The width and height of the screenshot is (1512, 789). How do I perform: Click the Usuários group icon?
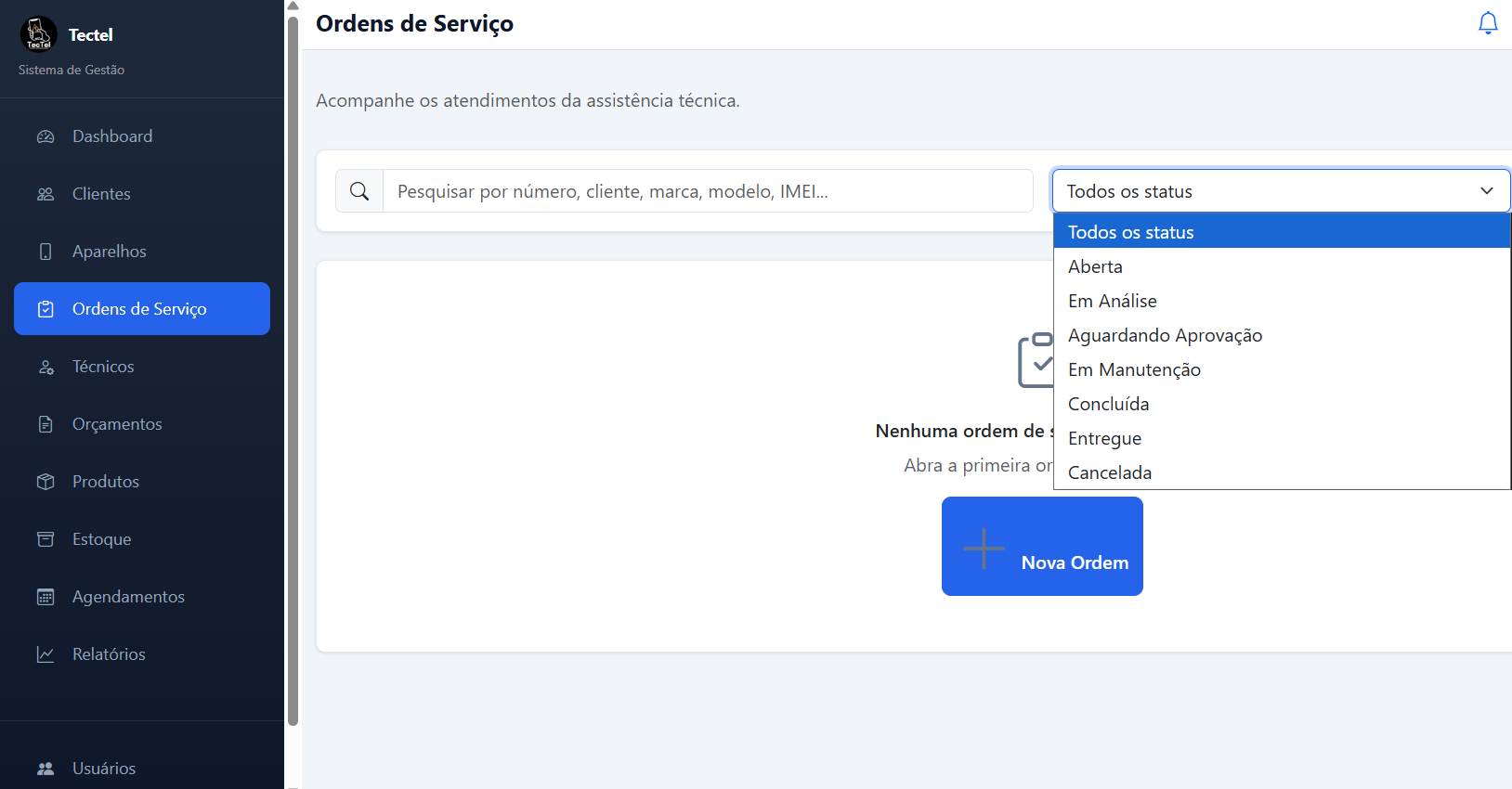(x=46, y=769)
